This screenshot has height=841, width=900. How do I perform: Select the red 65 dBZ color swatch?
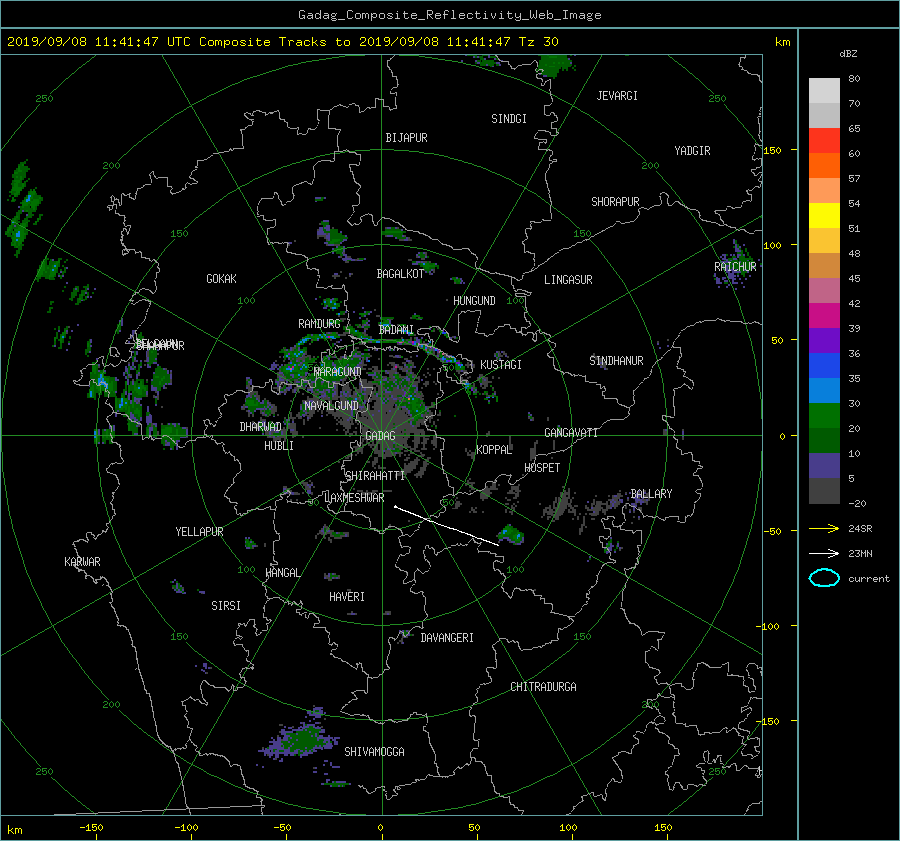pos(824,141)
